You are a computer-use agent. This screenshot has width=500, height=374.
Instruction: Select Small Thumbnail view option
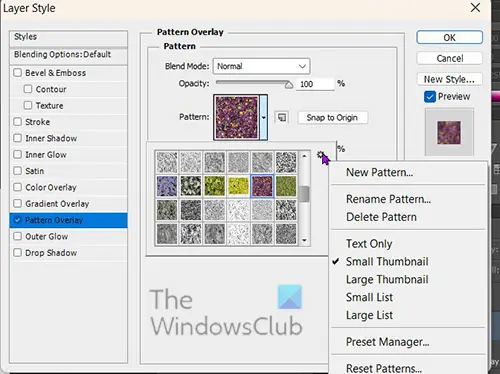[387, 261]
